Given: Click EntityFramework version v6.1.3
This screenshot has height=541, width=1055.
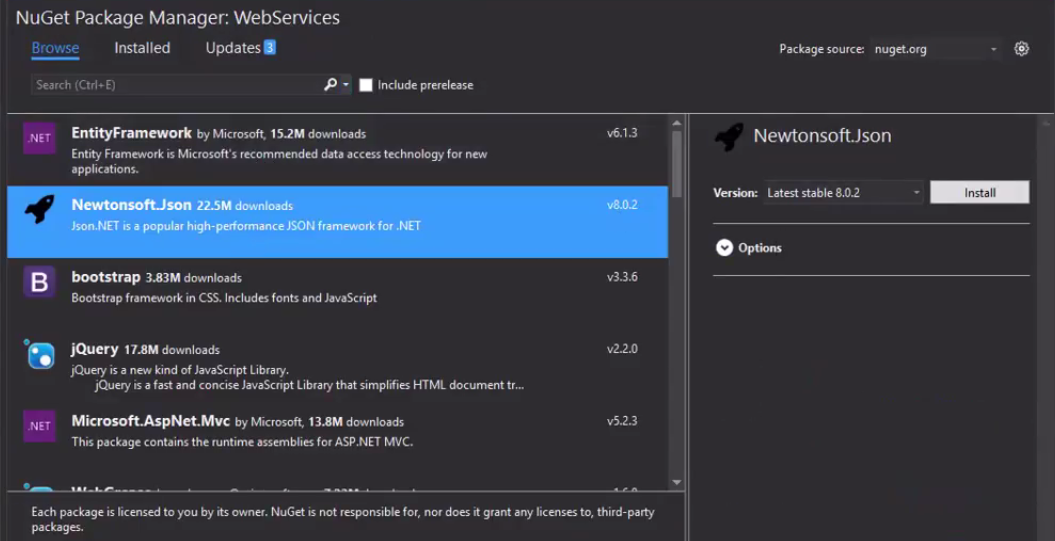Looking at the screenshot, I should 622,133.
